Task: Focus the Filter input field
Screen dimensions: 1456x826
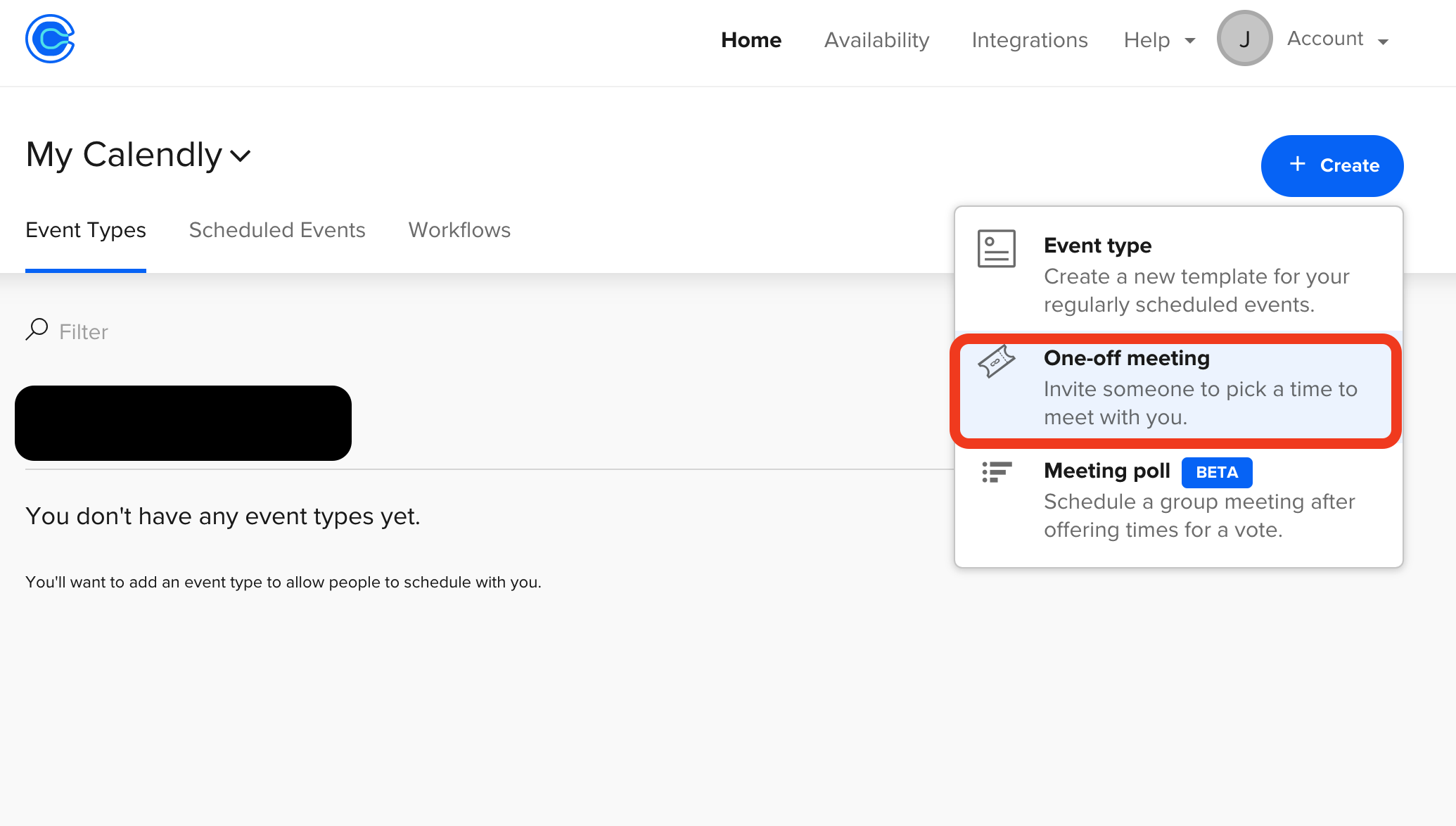Action: pos(84,331)
